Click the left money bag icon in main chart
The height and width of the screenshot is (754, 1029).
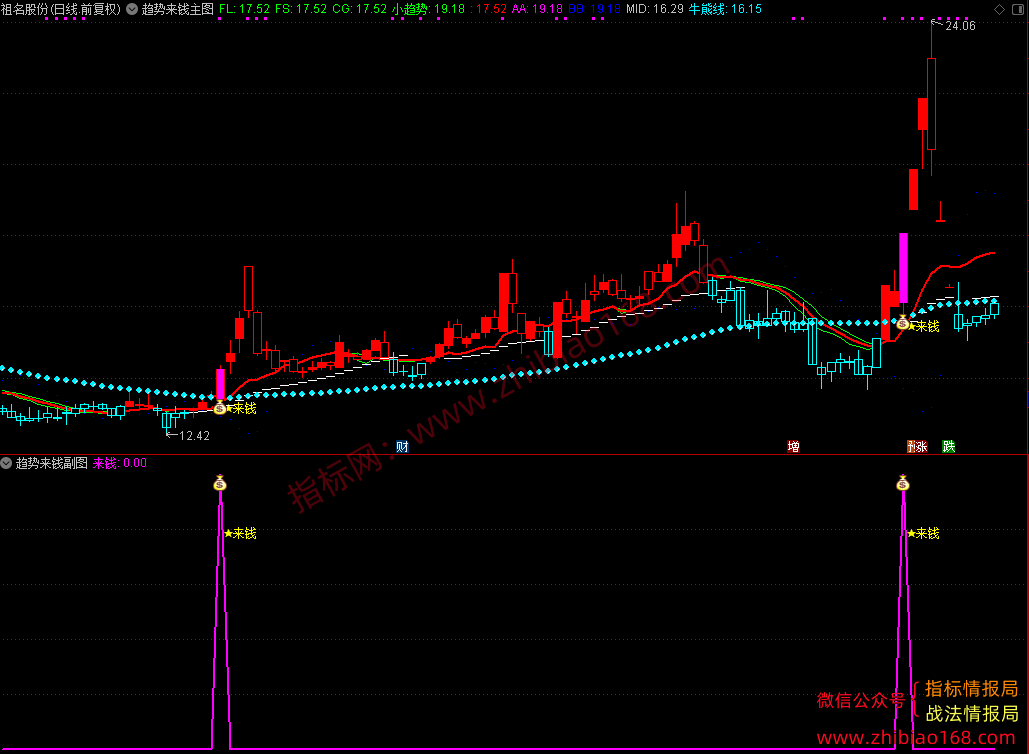click(220, 408)
